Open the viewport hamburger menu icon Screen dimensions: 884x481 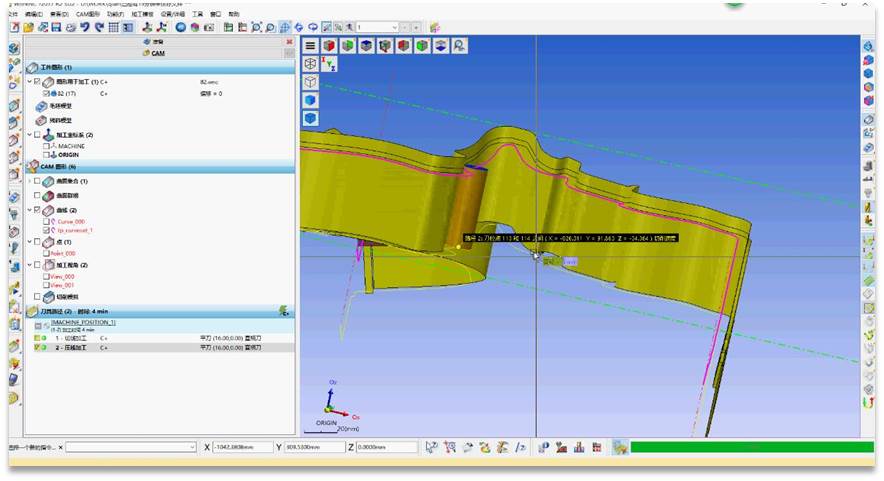[310, 46]
